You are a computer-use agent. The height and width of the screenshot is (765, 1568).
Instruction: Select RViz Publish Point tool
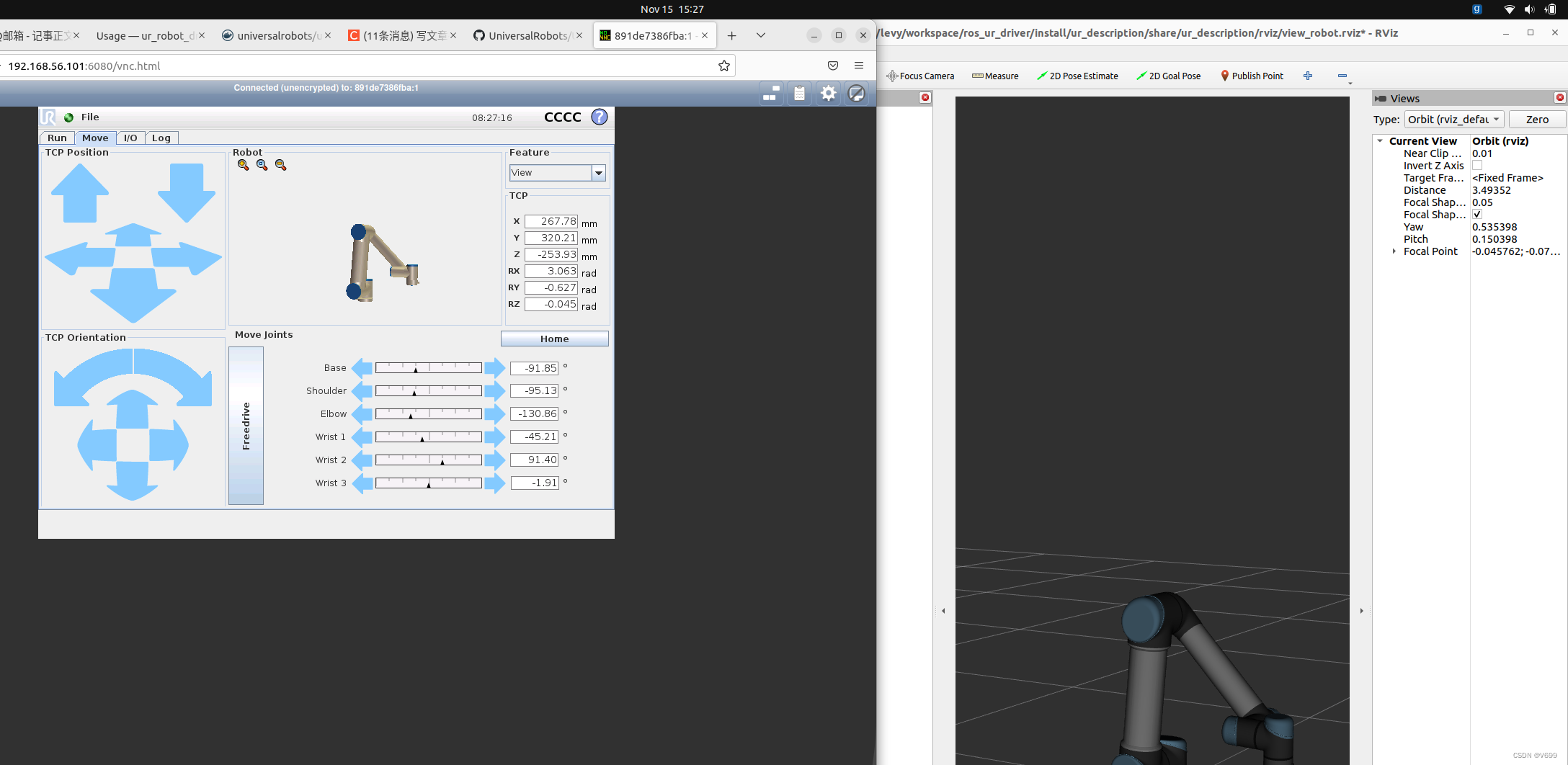1252,76
